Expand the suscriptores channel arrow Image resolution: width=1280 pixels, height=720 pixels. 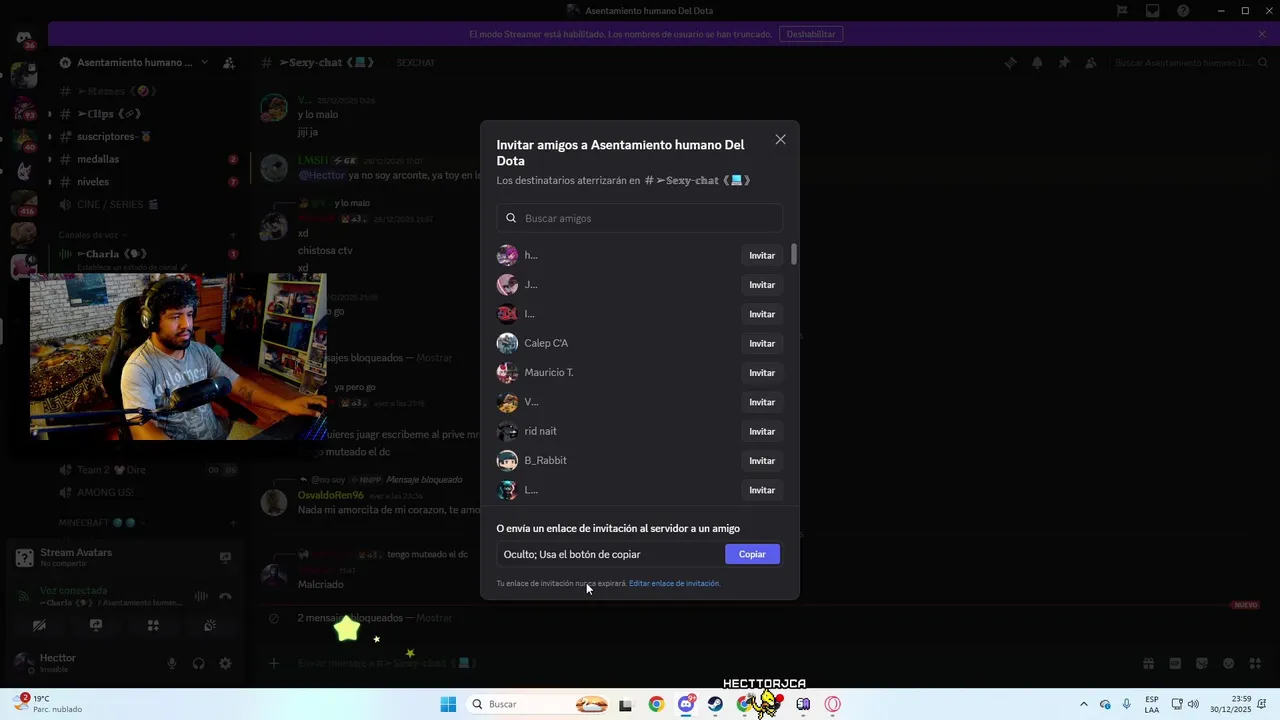(50, 137)
